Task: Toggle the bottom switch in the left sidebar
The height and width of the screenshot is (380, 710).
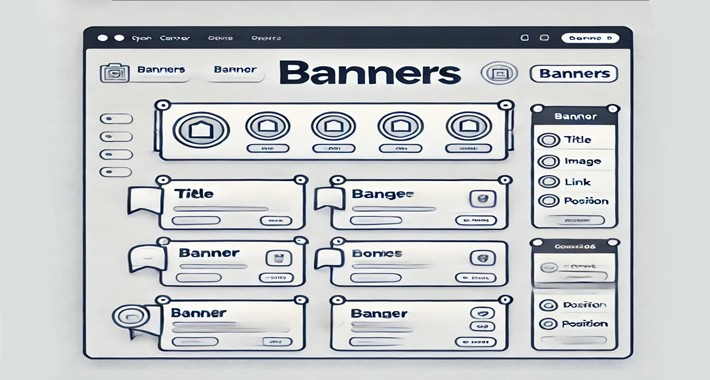Action: pyautogui.click(x=116, y=172)
